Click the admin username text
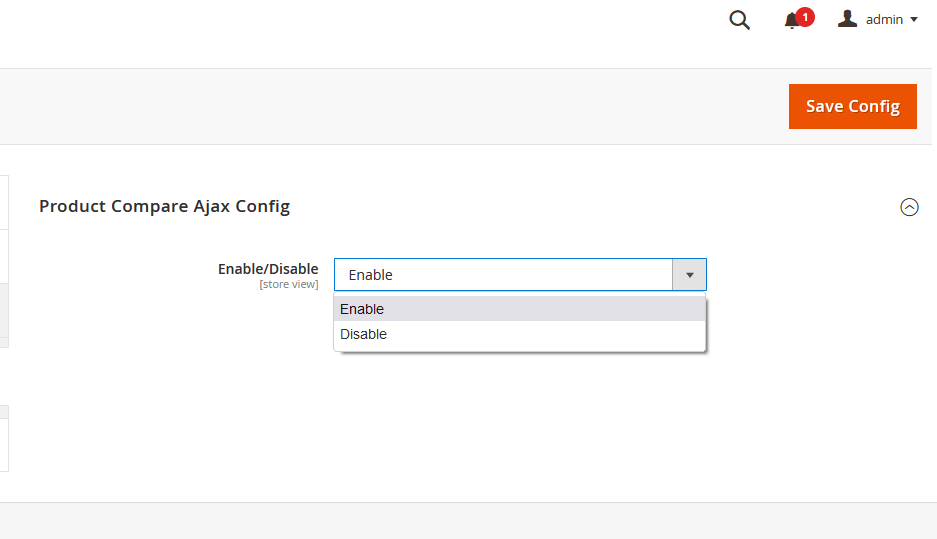Screen dimensions: 937x539 [884, 20]
